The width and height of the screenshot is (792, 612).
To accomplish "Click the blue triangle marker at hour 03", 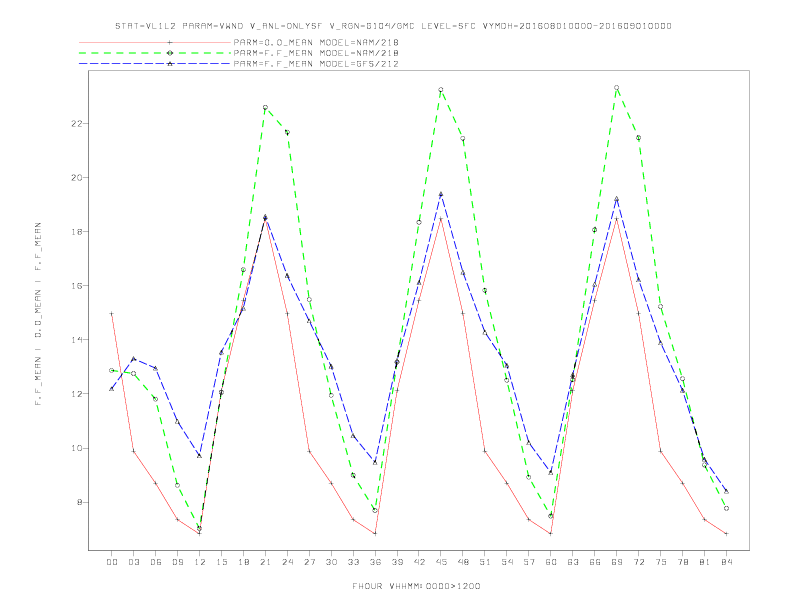I will click(133, 359).
